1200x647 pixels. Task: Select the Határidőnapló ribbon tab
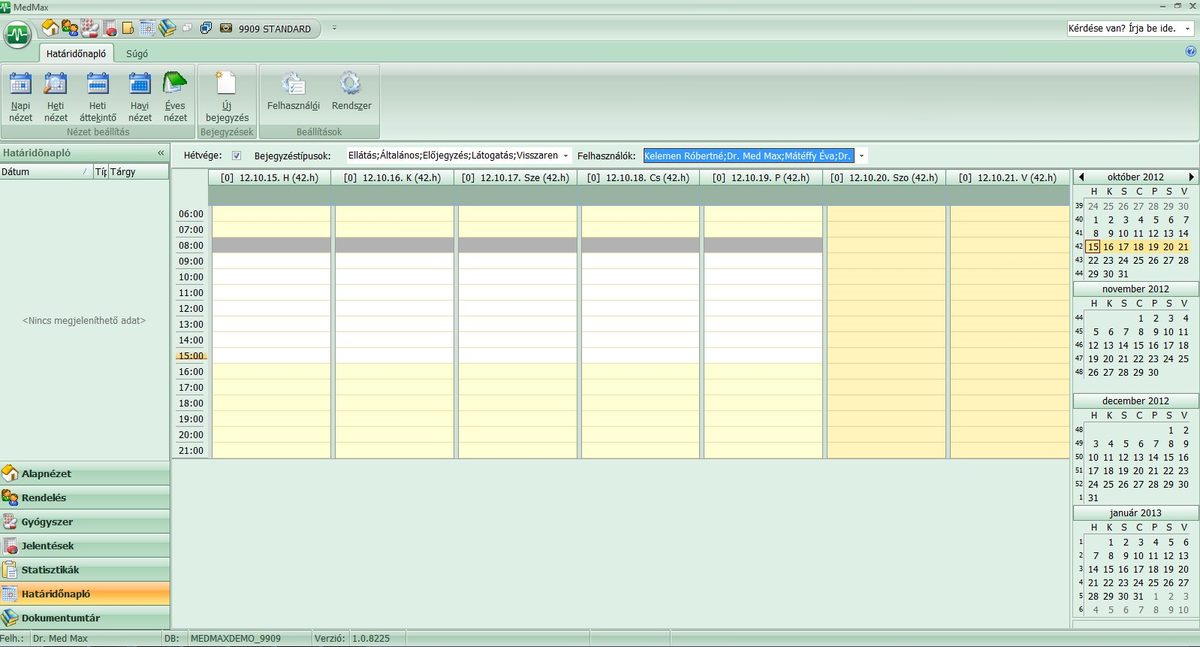(77, 54)
